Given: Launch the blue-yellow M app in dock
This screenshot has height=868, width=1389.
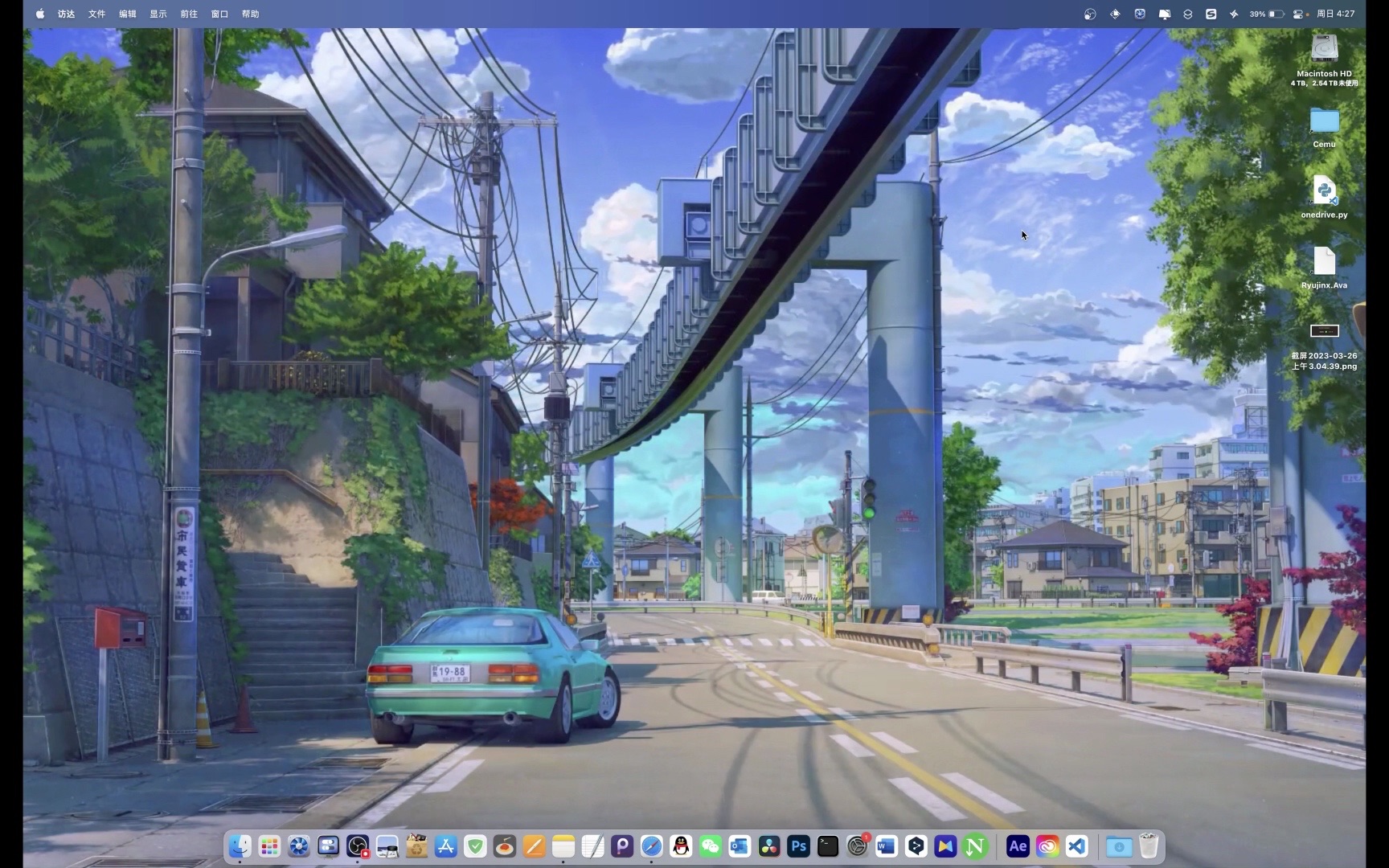Looking at the screenshot, I should (945, 846).
